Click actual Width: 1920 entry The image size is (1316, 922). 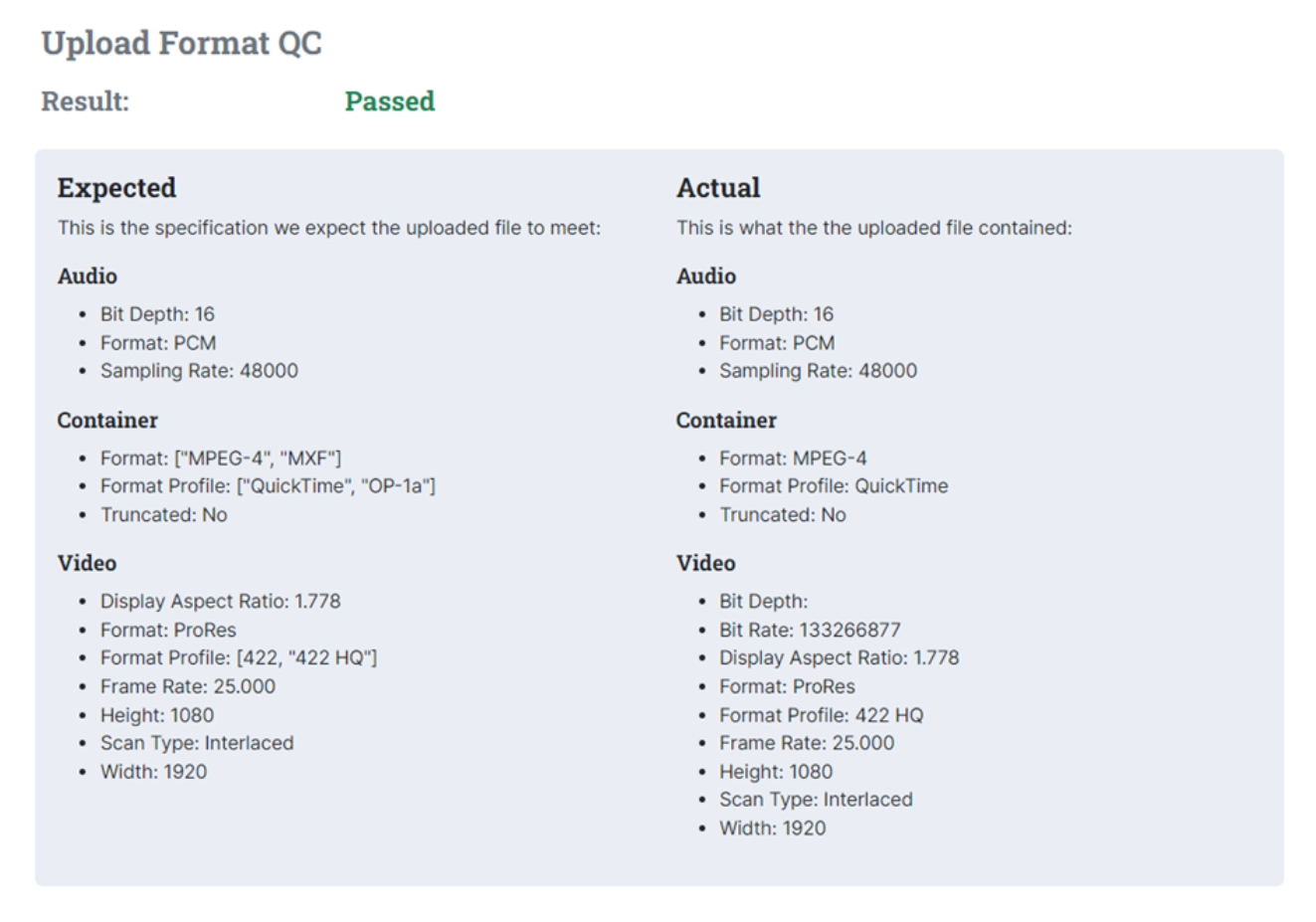pyautogui.click(x=772, y=829)
